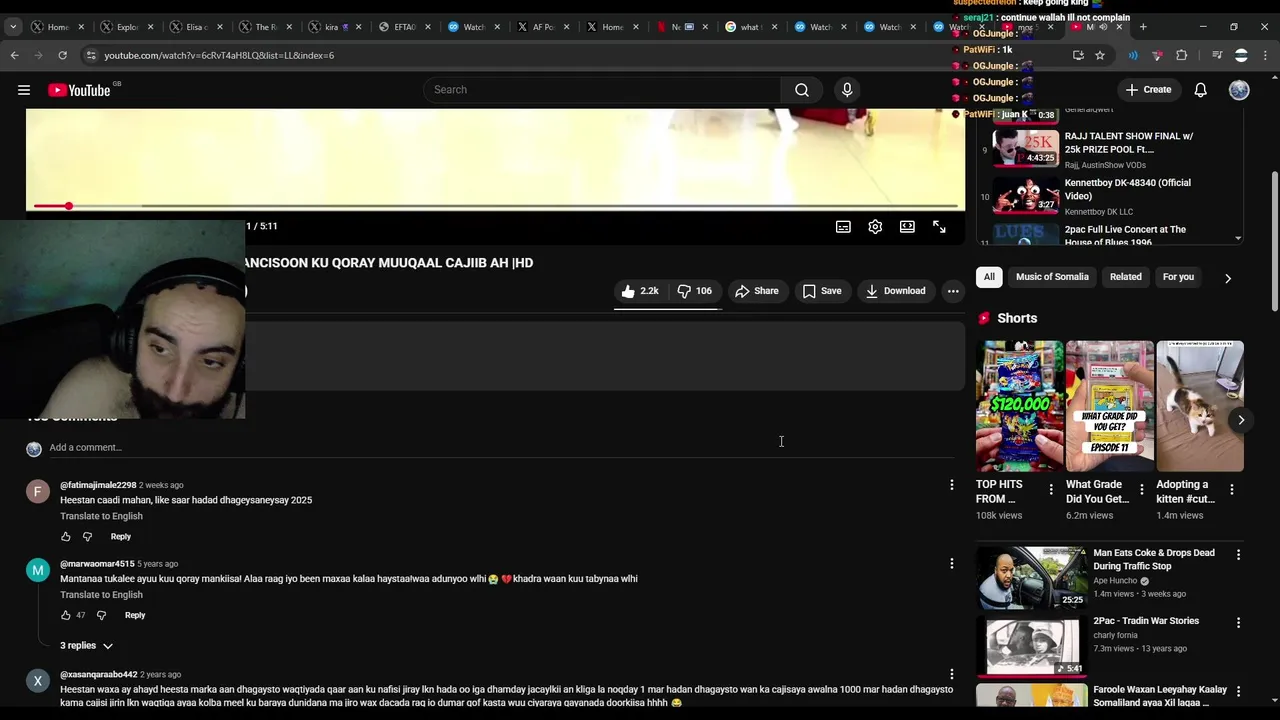
Task: Open browser extensions puzzle icon
Action: (1181, 55)
